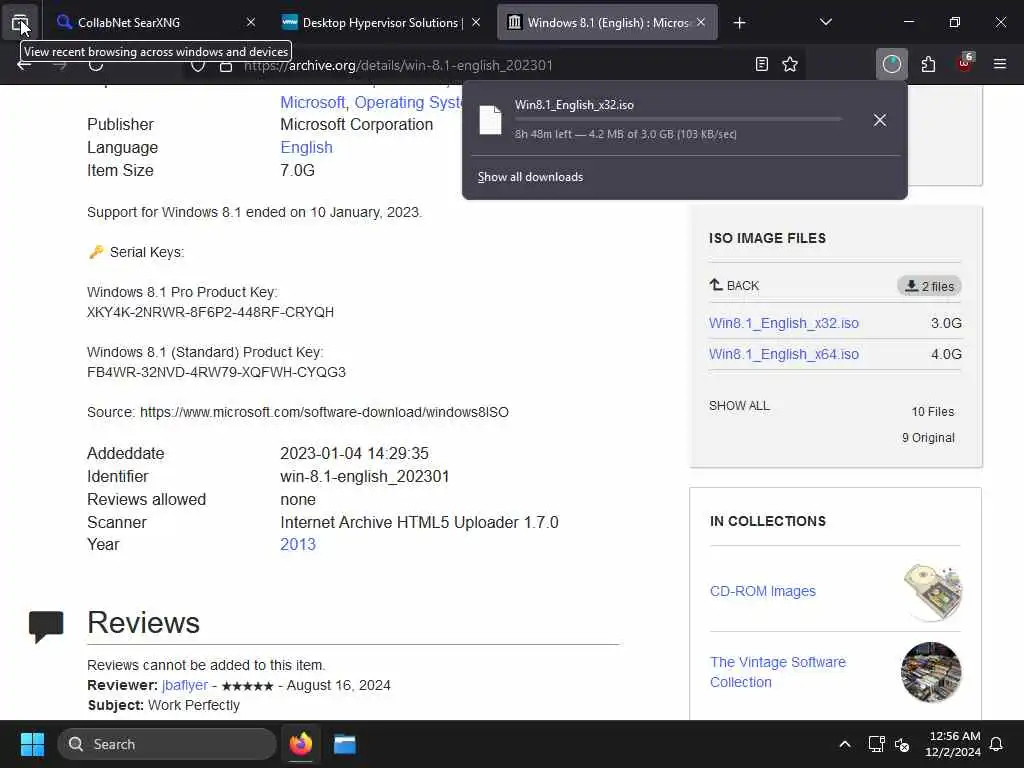
Task: Click the Reviews speech bubble icon
Action: coord(46,626)
